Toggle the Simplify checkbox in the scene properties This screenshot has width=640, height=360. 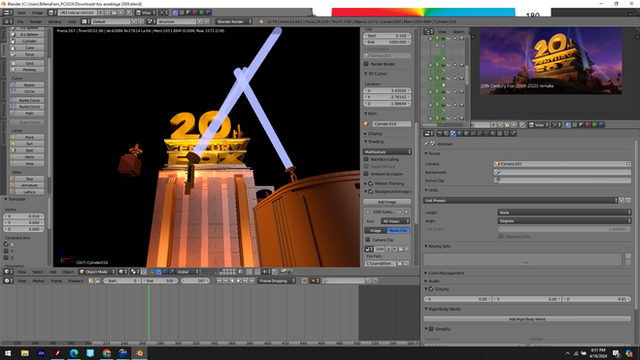(431, 329)
